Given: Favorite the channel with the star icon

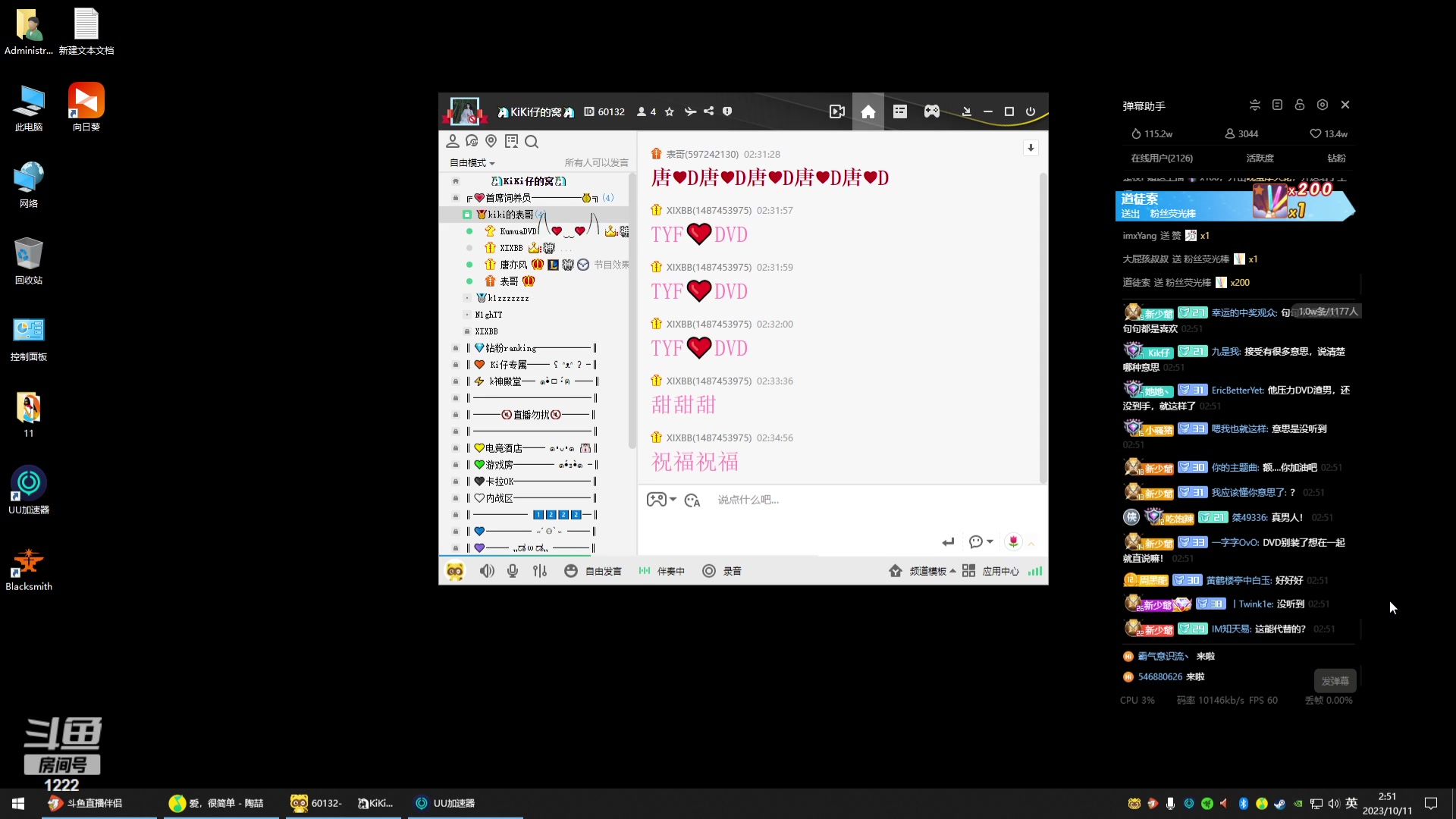Looking at the screenshot, I should (x=669, y=111).
